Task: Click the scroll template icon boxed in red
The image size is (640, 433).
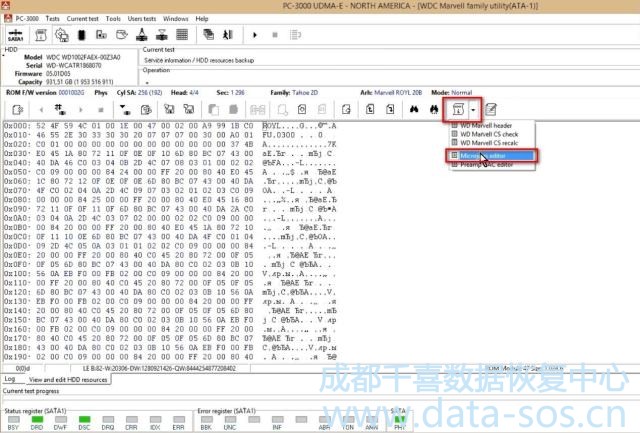Action: coord(458,109)
